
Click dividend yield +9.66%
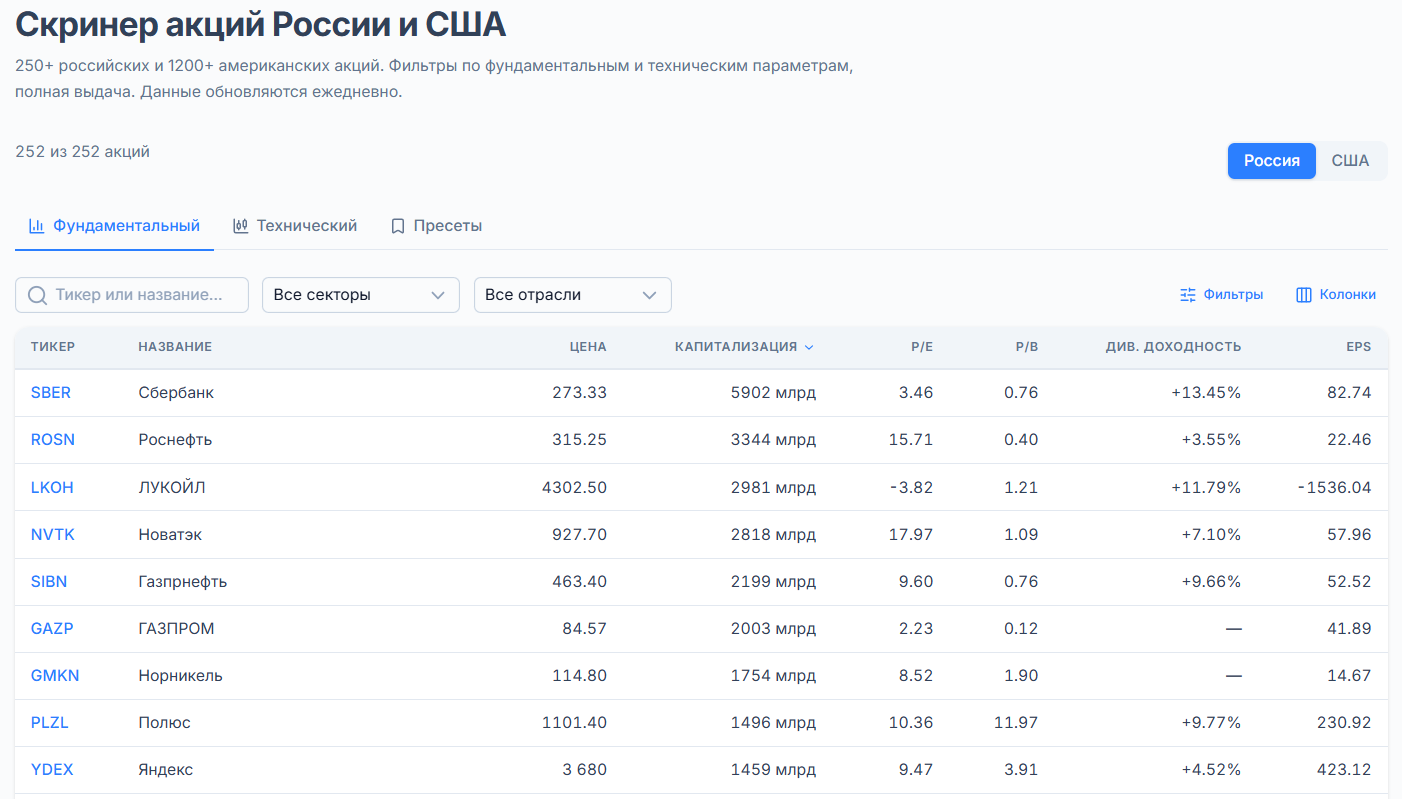click(x=1211, y=582)
